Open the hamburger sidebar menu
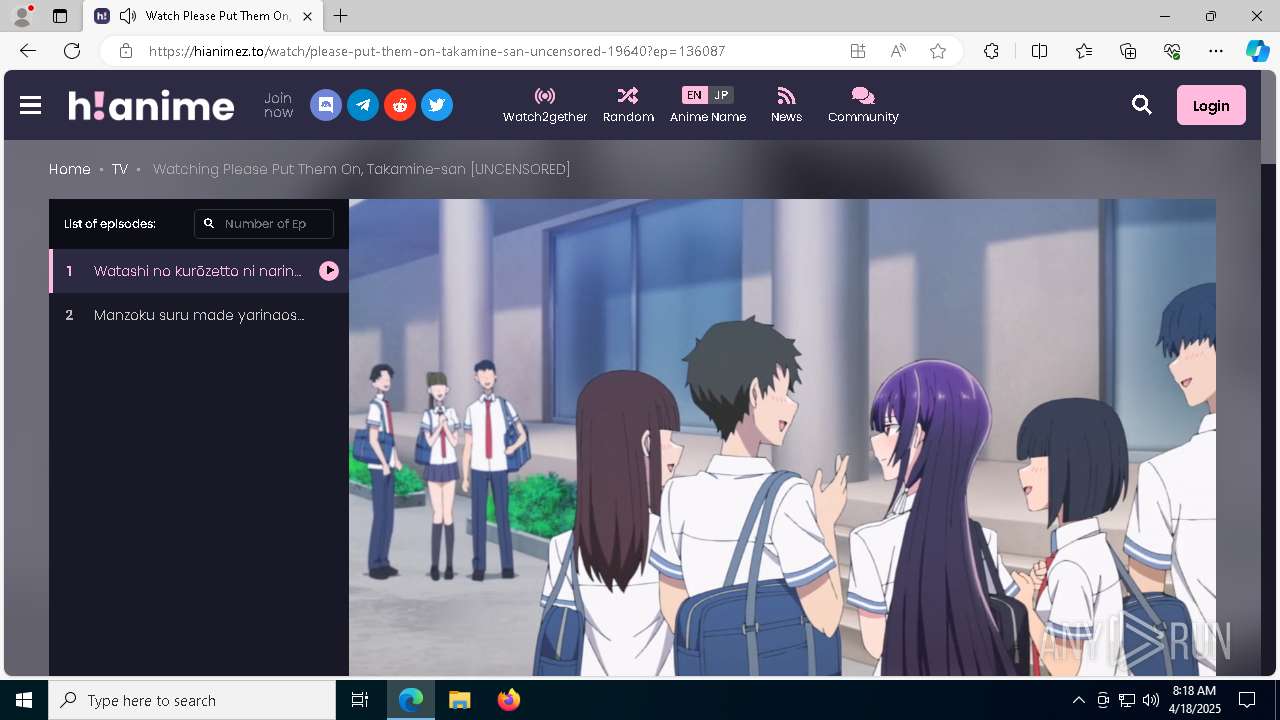The image size is (1280, 720). (30, 105)
